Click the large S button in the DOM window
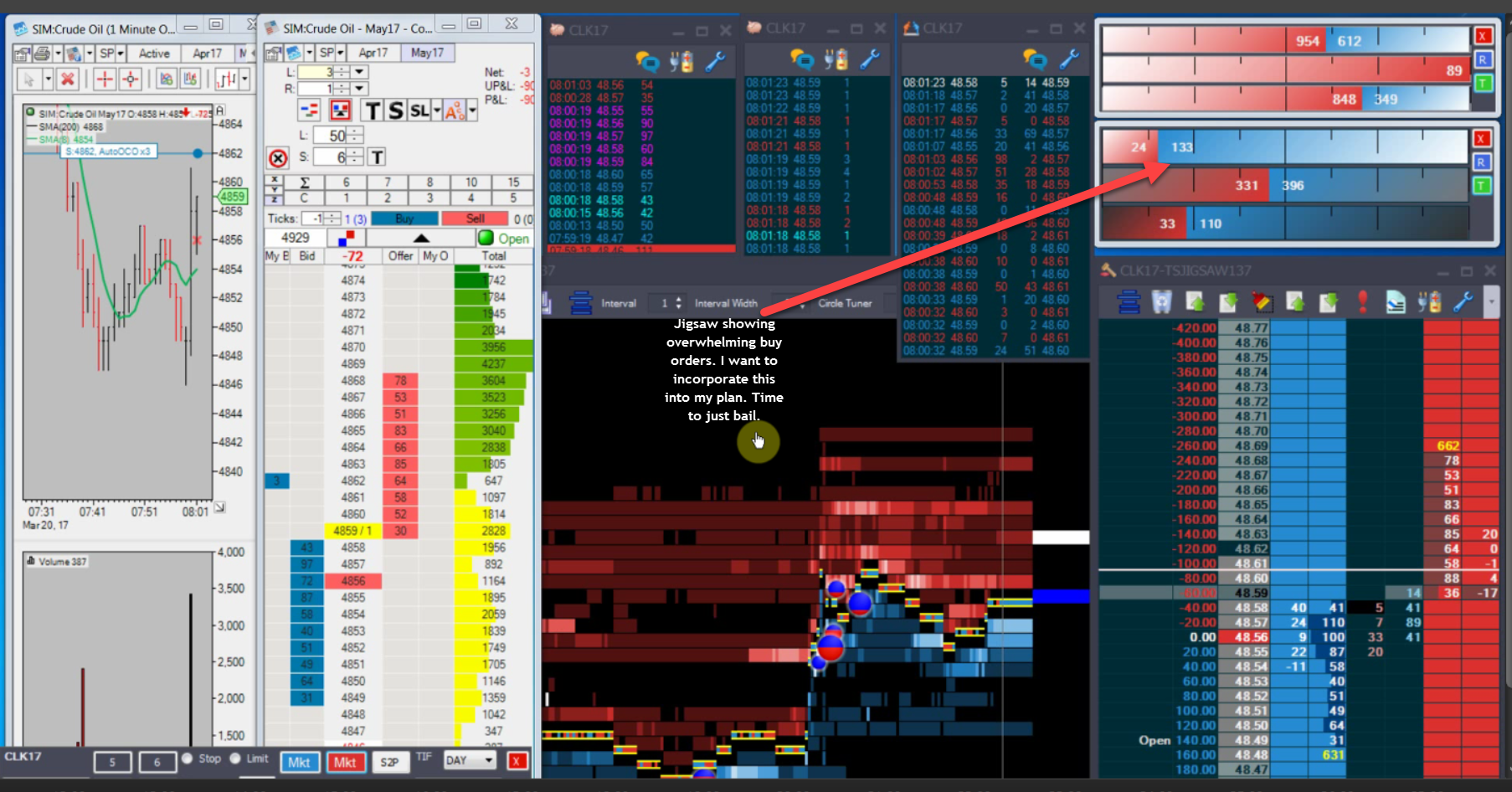The width and height of the screenshot is (1512, 792). click(396, 111)
